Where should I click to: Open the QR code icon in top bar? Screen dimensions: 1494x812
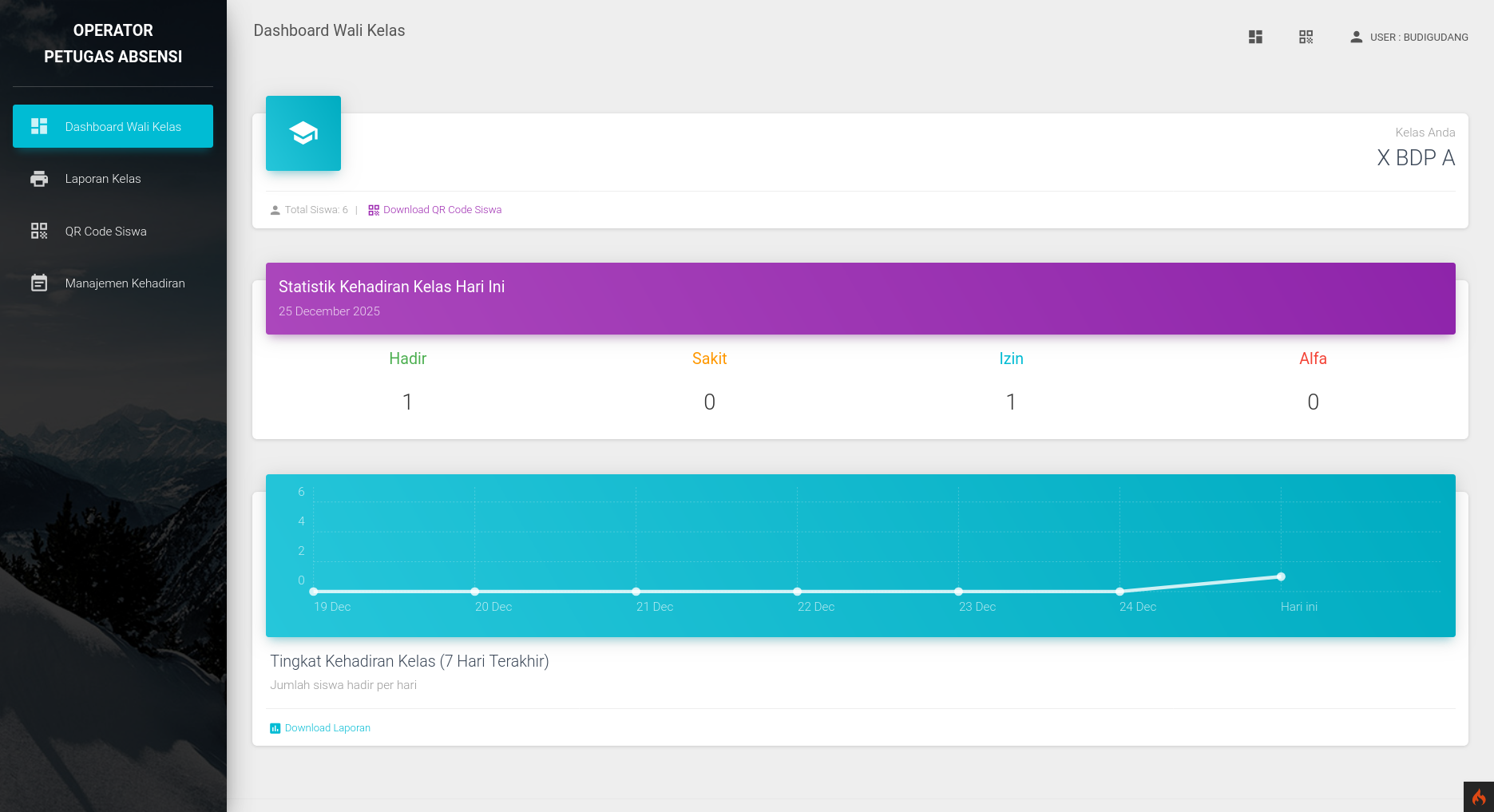point(1306,37)
